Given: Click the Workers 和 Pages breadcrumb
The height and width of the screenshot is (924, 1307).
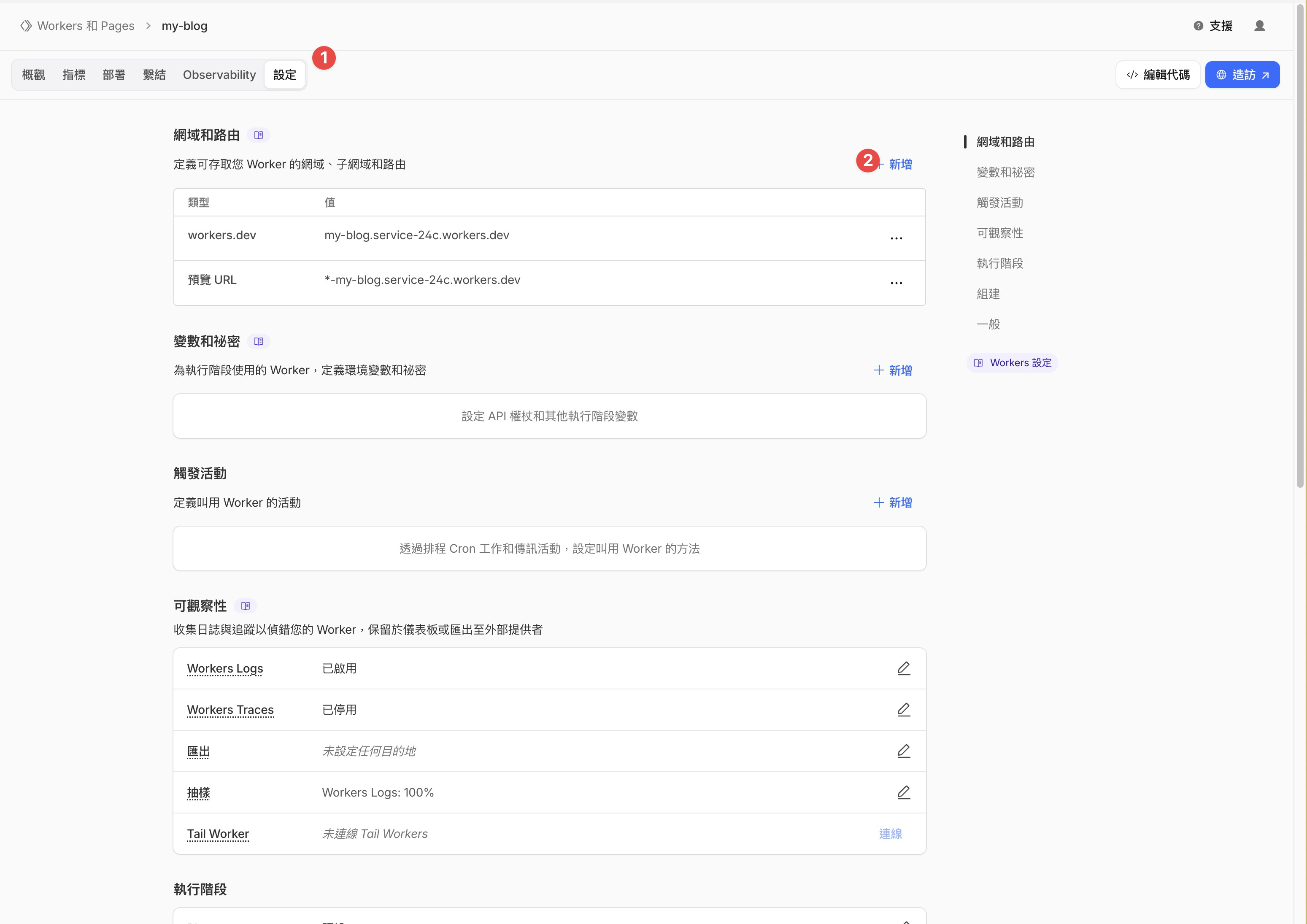Looking at the screenshot, I should point(85,26).
